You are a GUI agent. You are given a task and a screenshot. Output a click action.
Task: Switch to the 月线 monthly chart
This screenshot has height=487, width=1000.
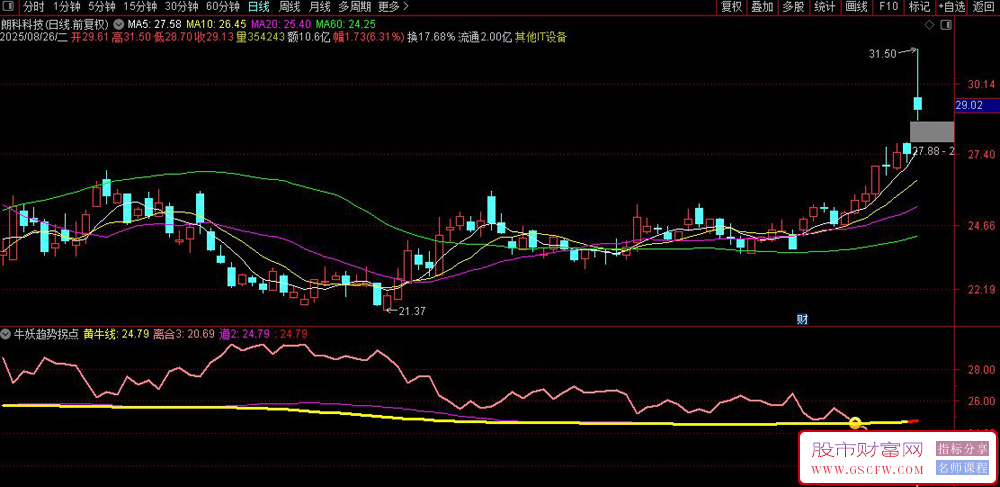click(x=320, y=7)
